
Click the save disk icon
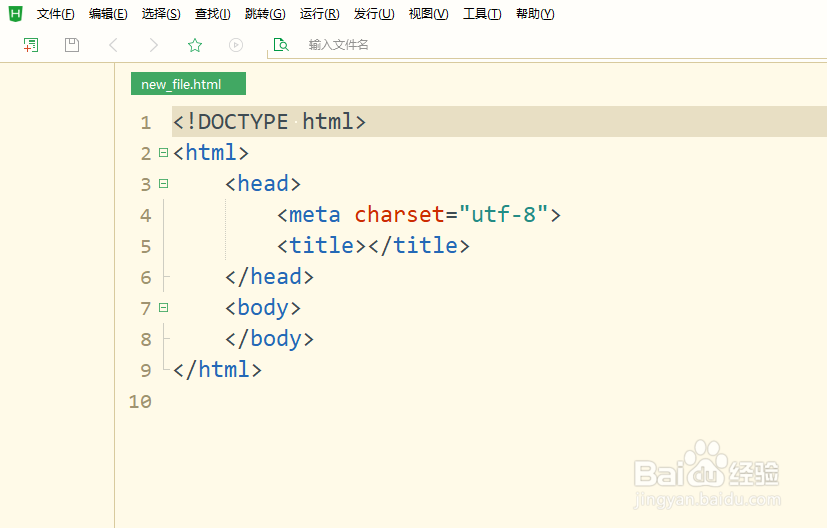coord(72,45)
